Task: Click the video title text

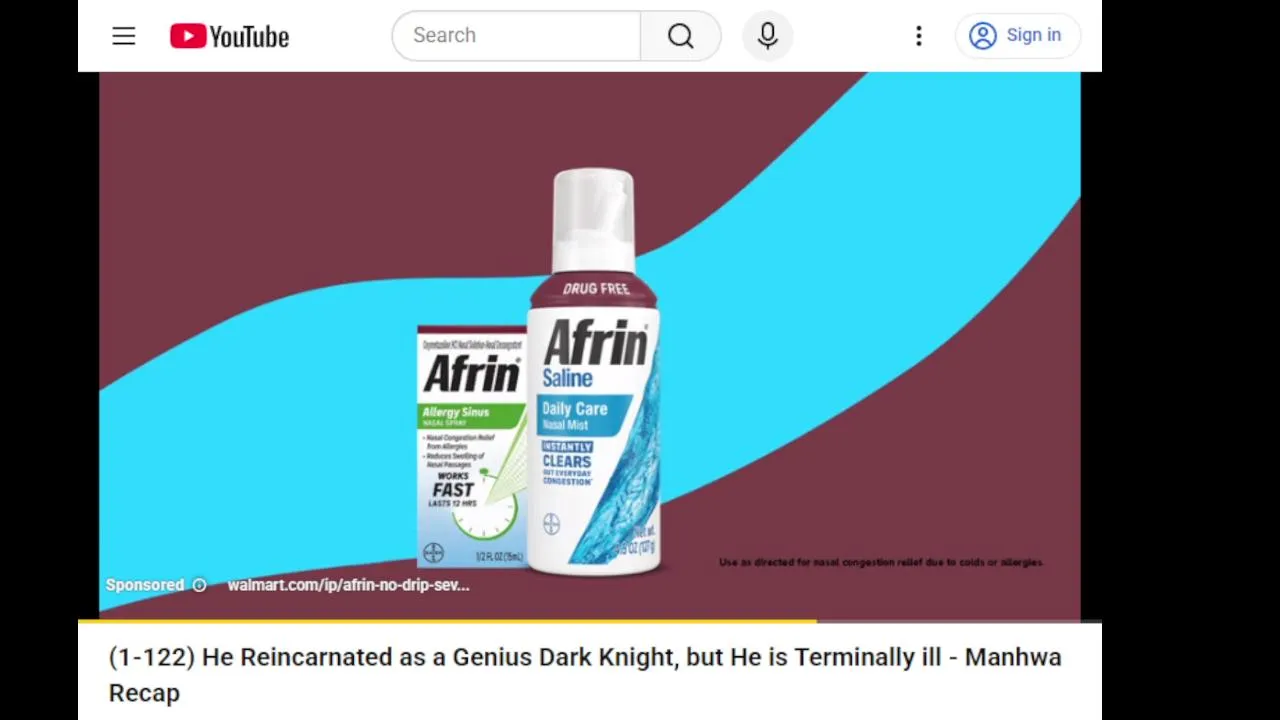Action: click(x=585, y=674)
